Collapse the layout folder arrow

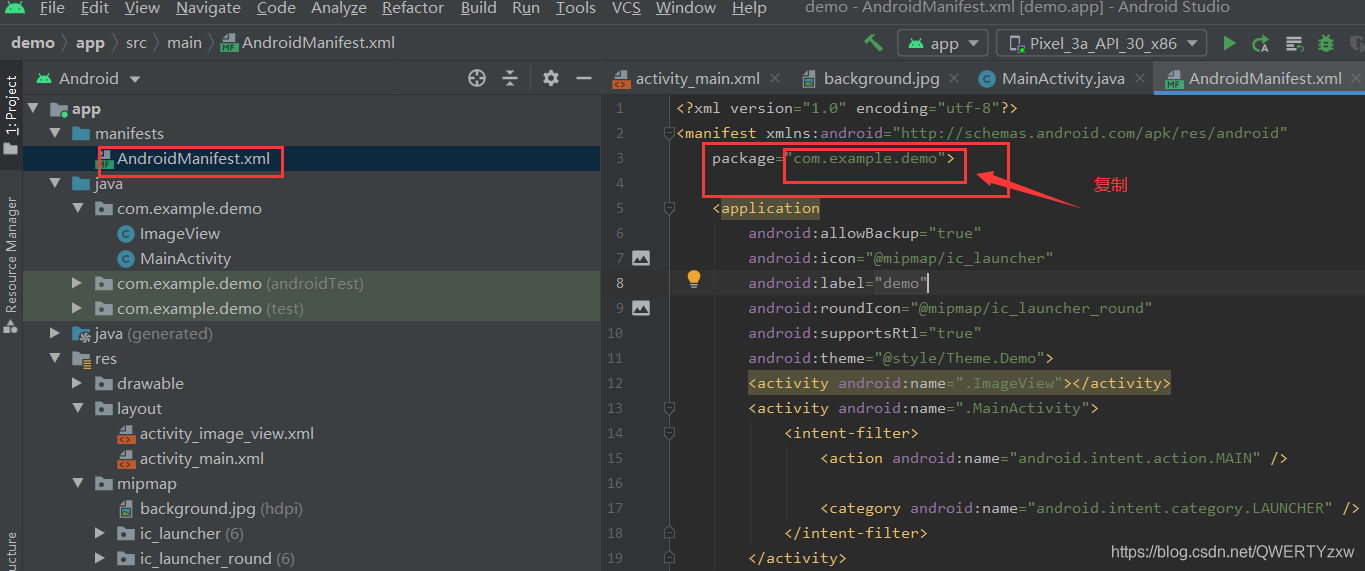[78, 409]
